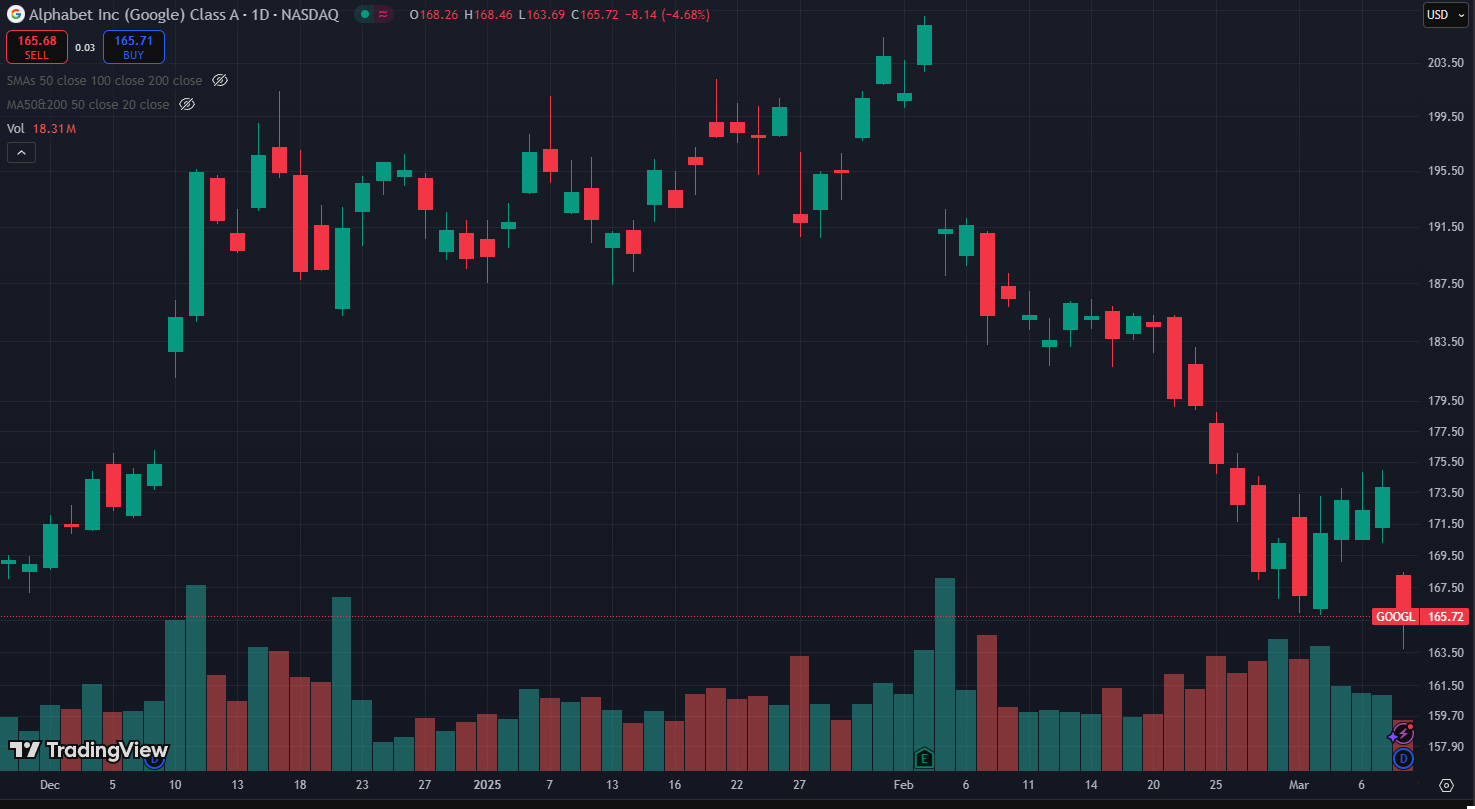Click the 199.50 price axis label
Image resolution: width=1475 pixels, height=809 pixels.
click(1445, 117)
